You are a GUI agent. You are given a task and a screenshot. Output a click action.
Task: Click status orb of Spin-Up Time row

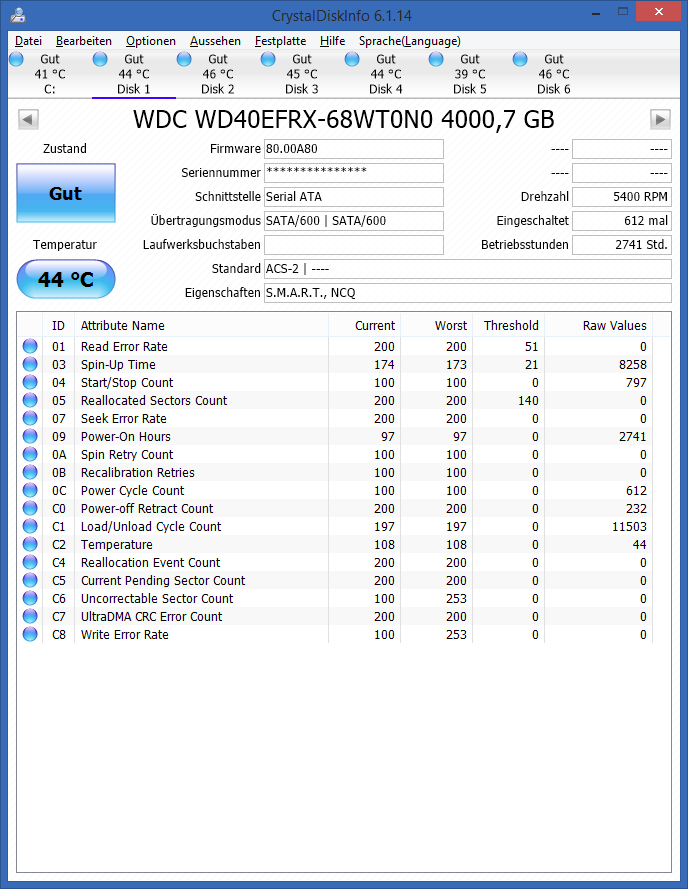point(30,364)
